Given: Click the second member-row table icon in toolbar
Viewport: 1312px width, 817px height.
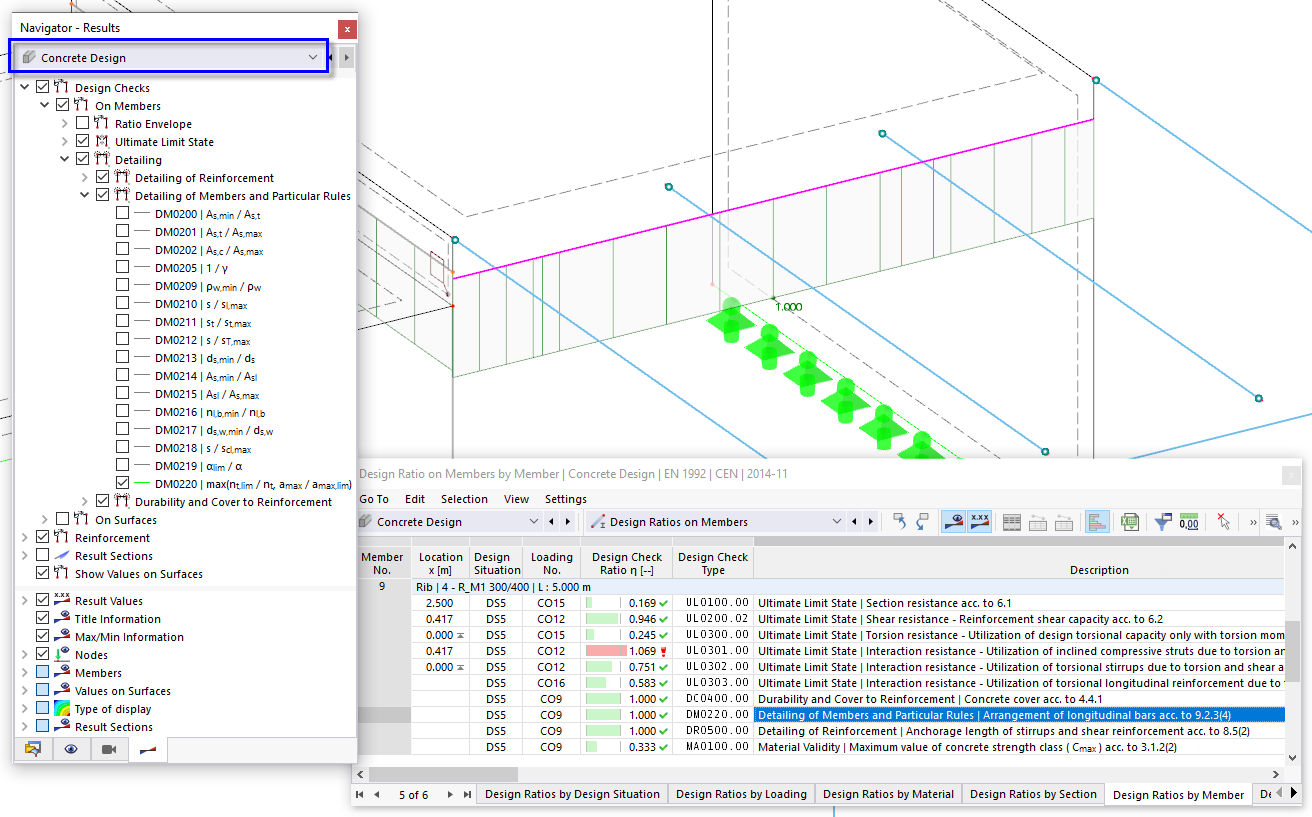Looking at the screenshot, I should coord(1064,521).
